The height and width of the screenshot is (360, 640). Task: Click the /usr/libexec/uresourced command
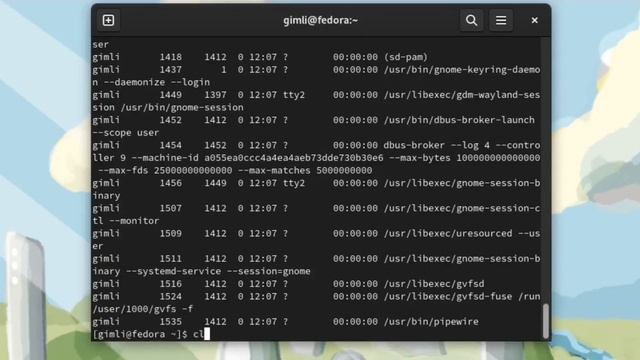[x=448, y=234]
